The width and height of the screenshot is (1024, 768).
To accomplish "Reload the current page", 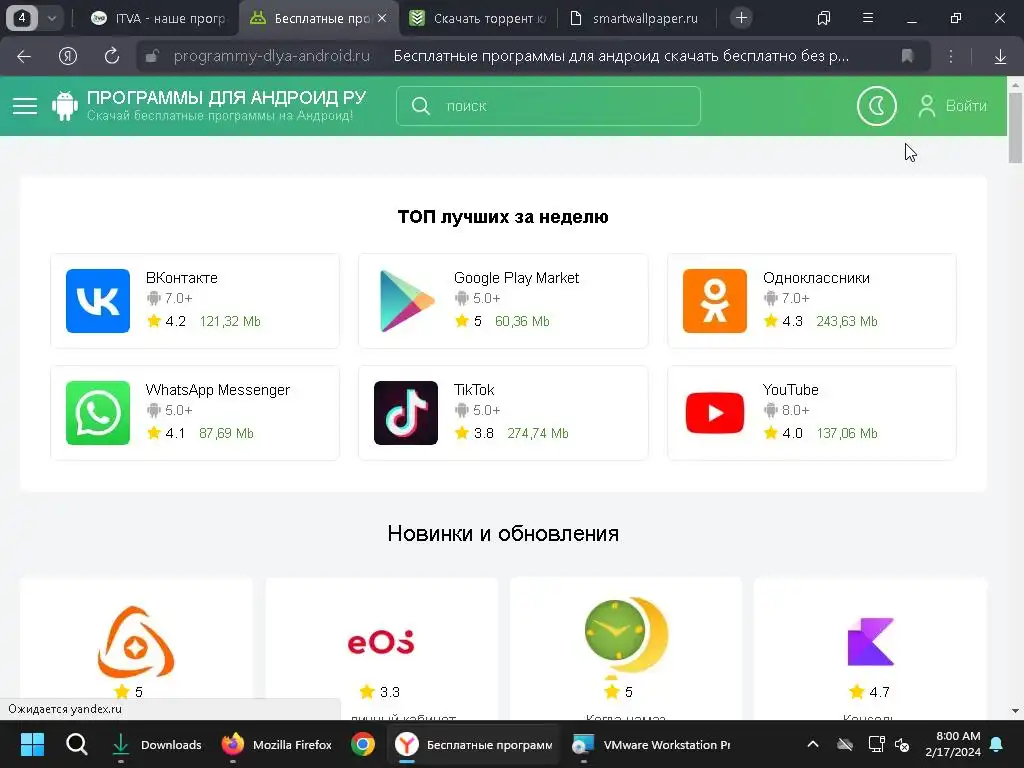I will coord(112,56).
